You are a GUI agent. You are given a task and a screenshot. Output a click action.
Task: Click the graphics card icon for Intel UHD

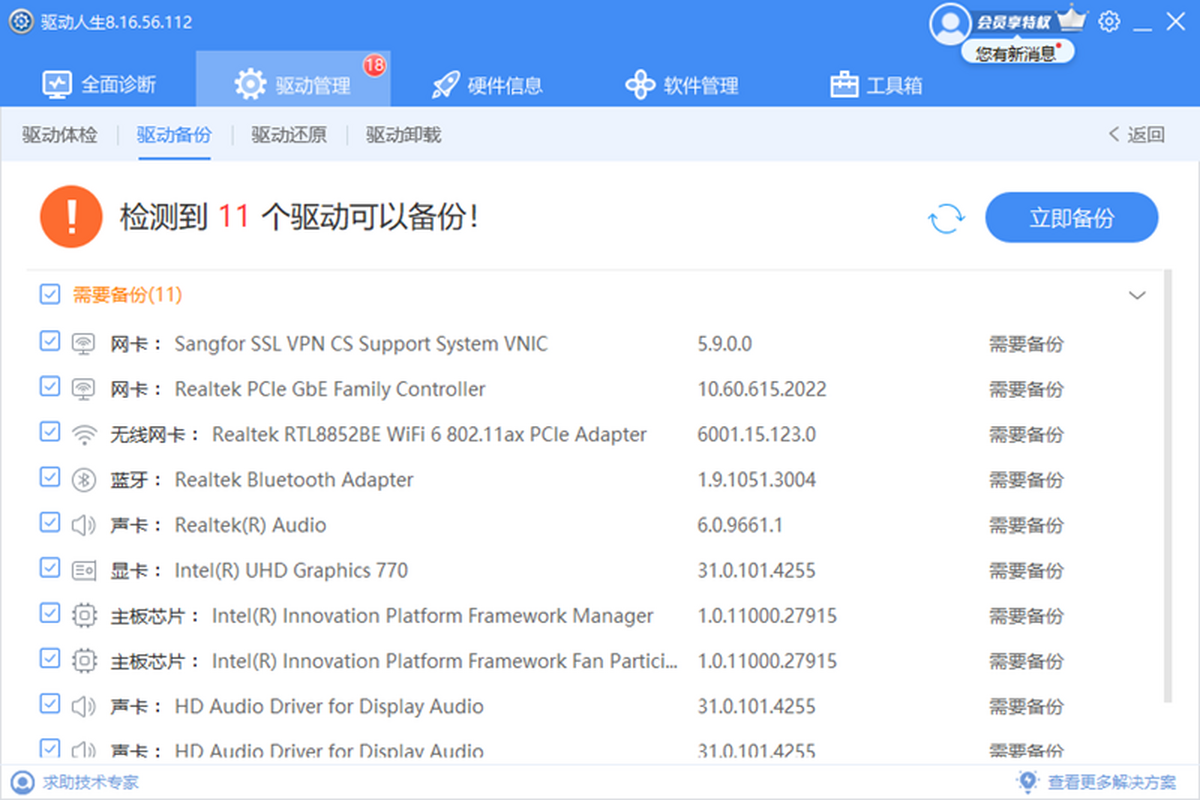pyautogui.click(x=83, y=571)
